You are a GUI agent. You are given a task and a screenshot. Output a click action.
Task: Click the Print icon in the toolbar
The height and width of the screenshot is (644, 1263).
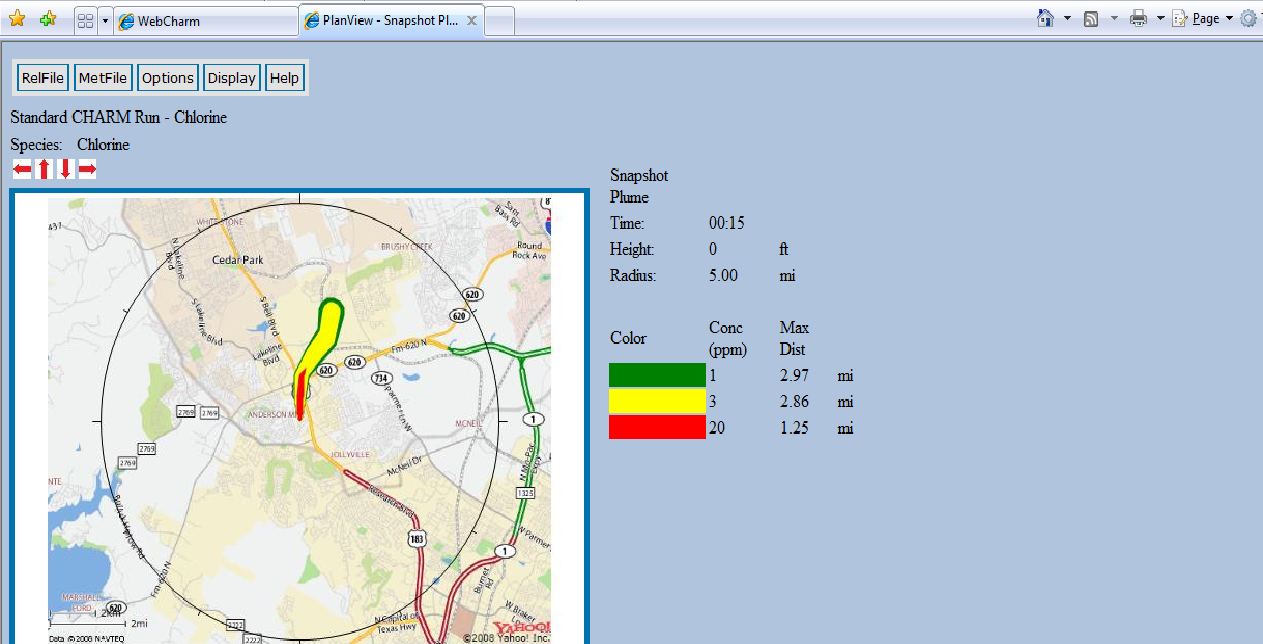[1138, 19]
